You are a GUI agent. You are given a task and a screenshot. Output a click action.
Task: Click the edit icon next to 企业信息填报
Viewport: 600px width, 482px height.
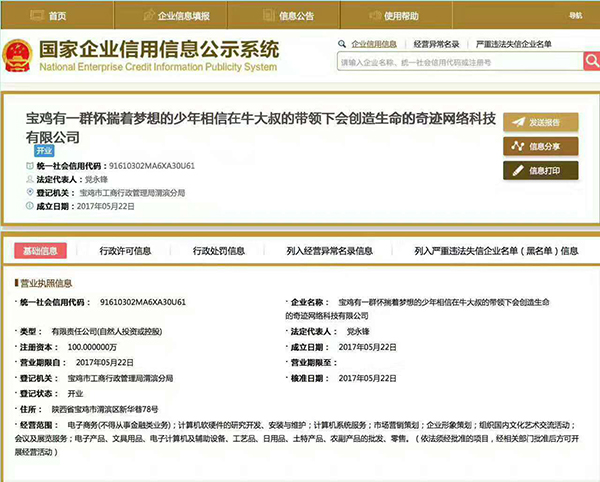tap(148, 15)
